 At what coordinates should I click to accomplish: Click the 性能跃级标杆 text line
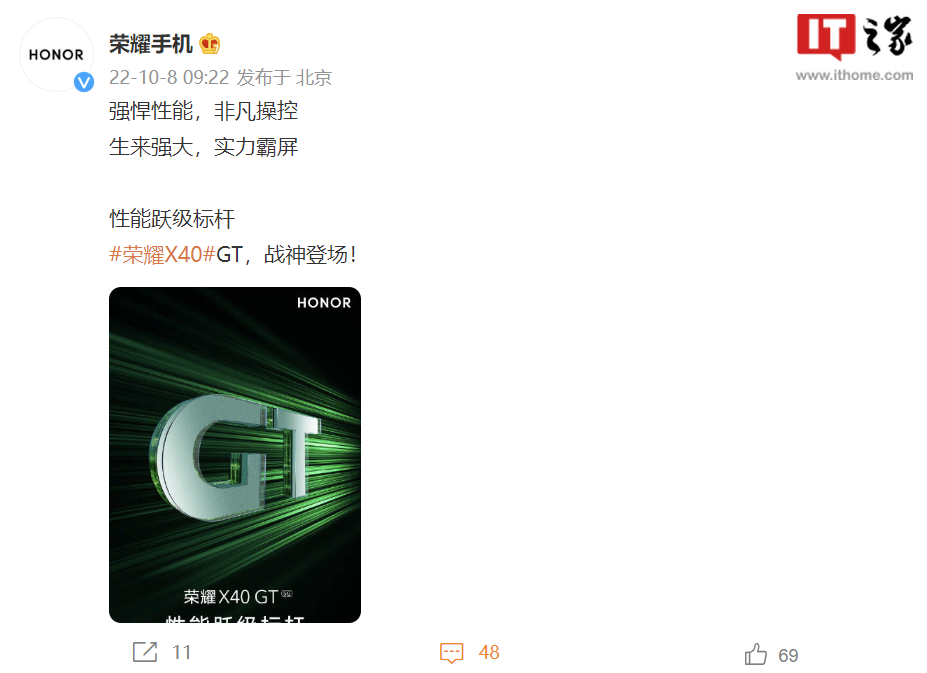pyautogui.click(x=172, y=219)
